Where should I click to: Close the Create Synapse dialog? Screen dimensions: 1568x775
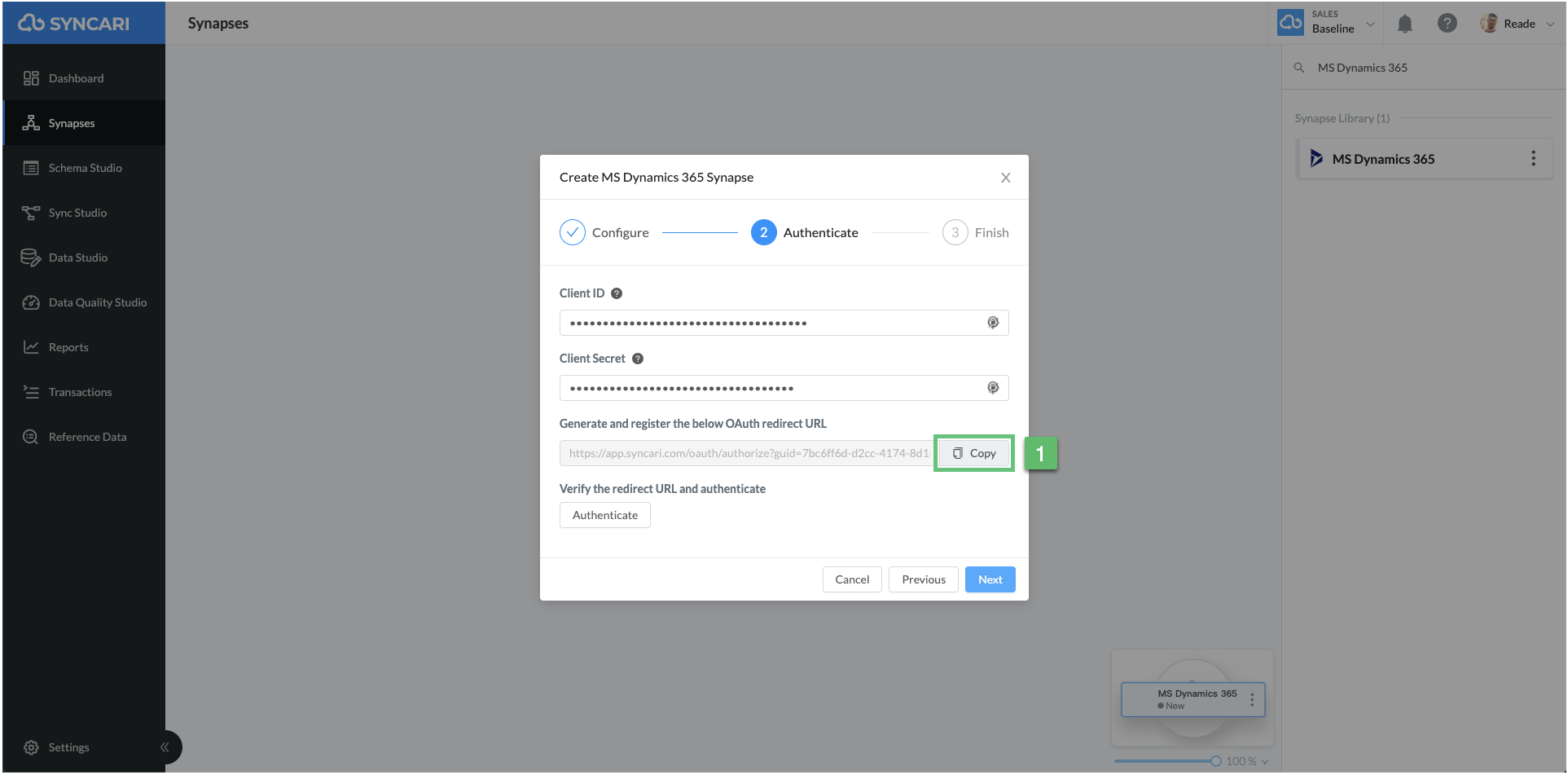1006,178
